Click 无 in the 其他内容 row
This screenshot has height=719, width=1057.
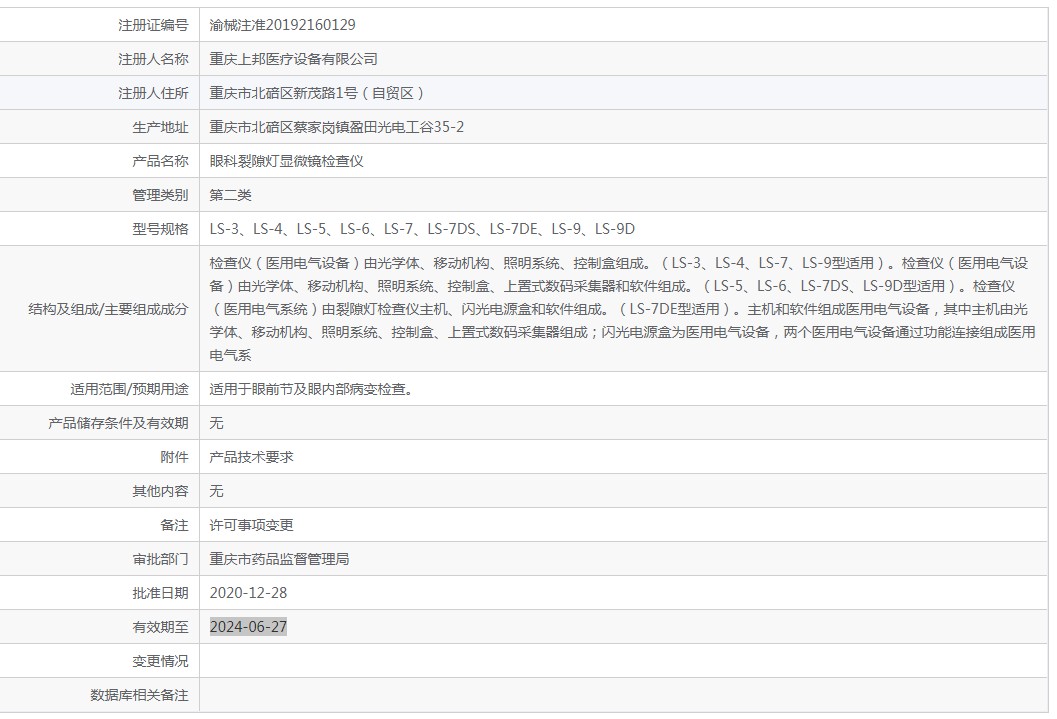pos(216,491)
